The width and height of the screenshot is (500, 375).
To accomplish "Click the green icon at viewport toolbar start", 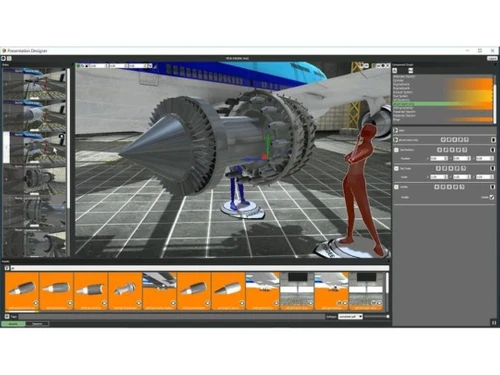I will point(78,66).
